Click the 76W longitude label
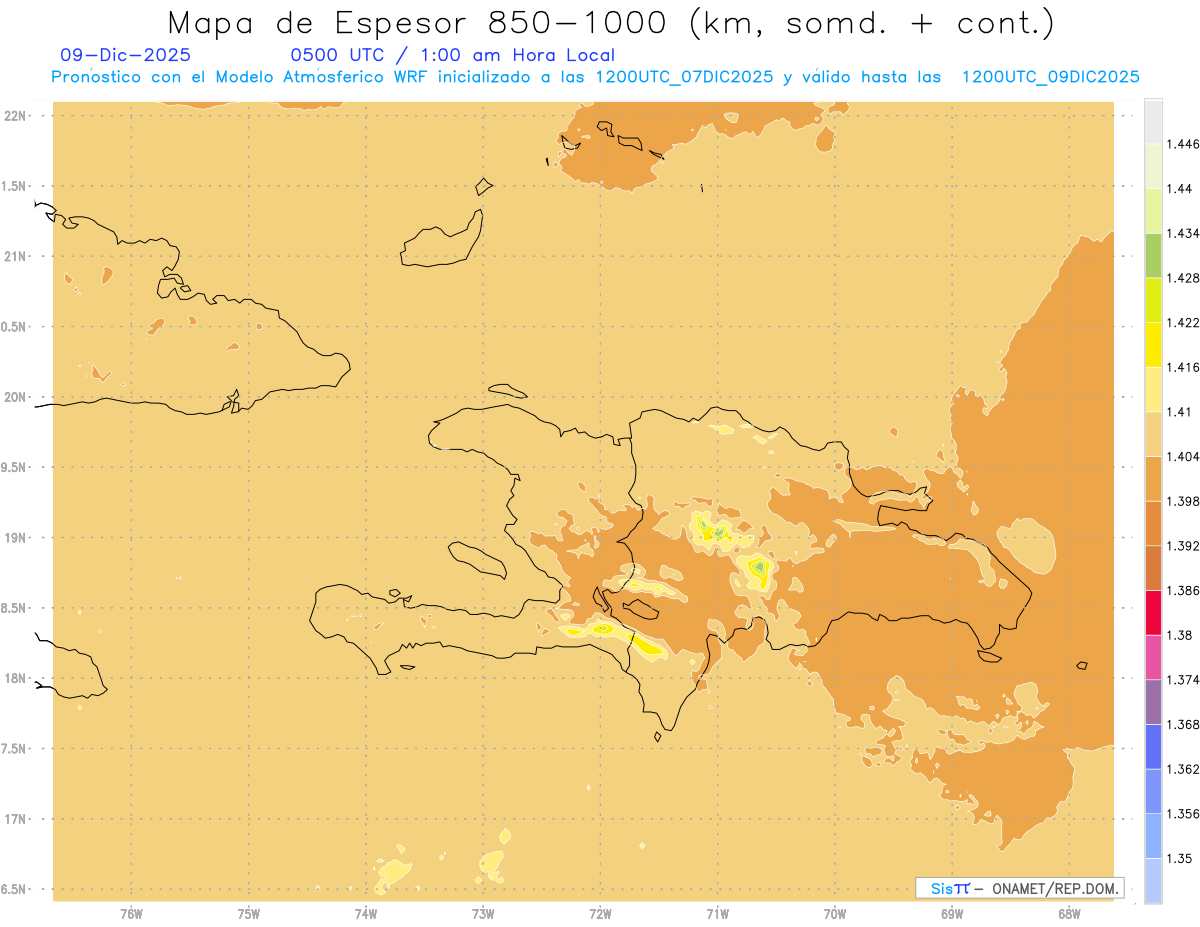 click(131, 913)
